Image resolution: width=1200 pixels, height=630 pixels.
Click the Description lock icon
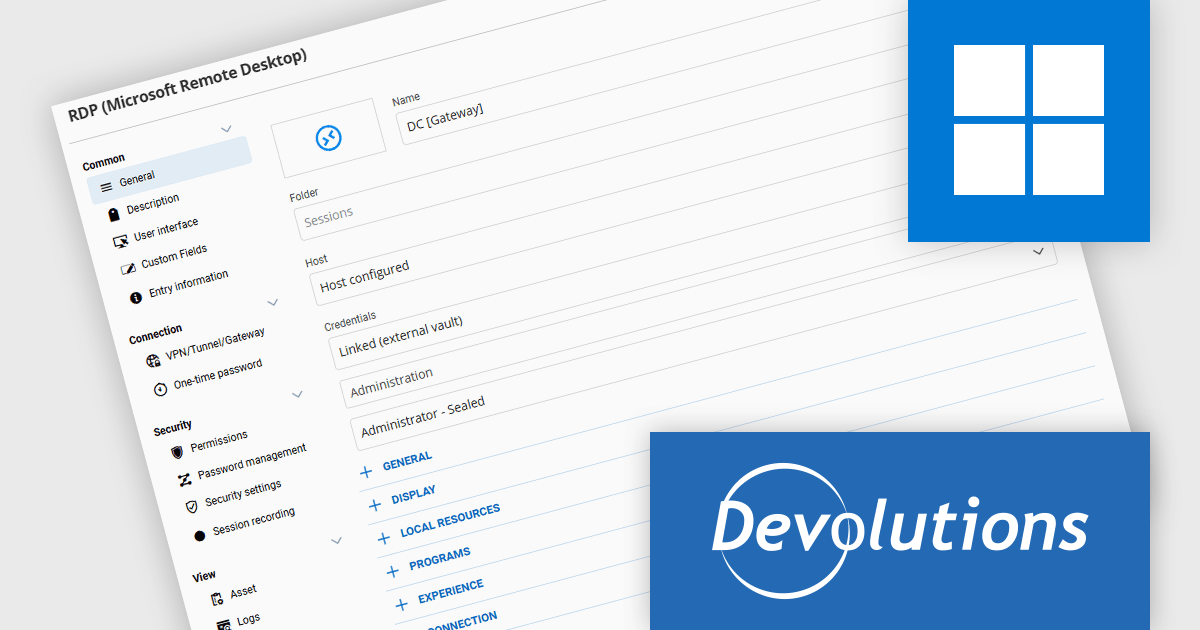point(113,214)
